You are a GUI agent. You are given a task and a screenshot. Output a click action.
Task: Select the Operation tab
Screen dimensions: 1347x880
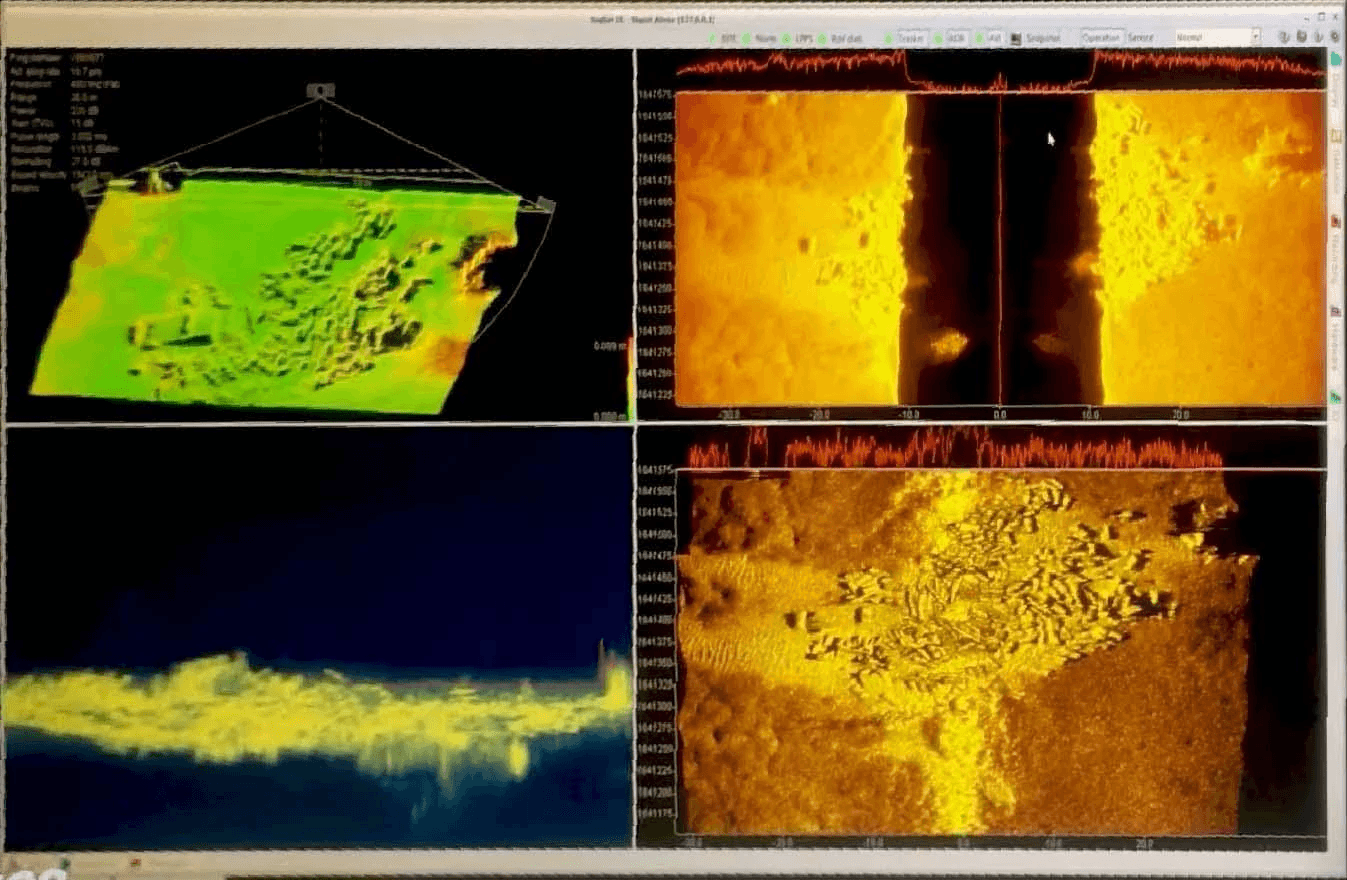pos(1101,37)
